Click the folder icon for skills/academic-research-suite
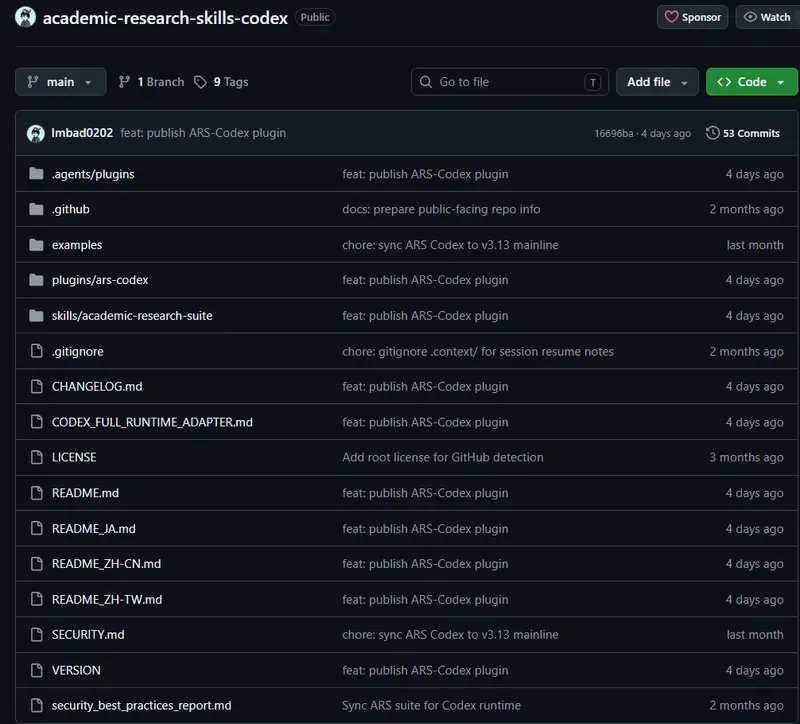The width and height of the screenshot is (800, 724). click(x=36, y=316)
